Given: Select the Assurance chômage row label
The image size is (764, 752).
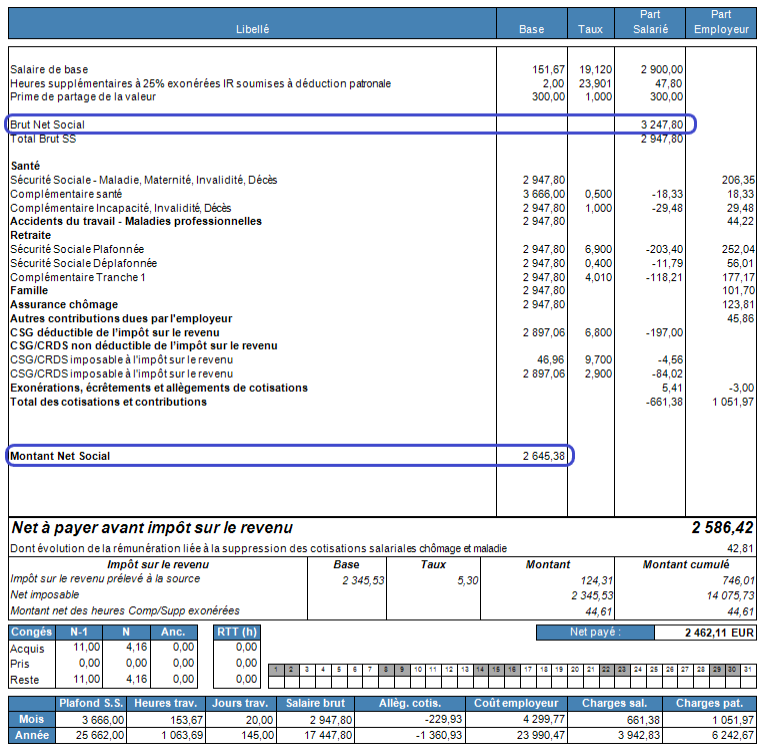Looking at the screenshot, I should 64,304.
